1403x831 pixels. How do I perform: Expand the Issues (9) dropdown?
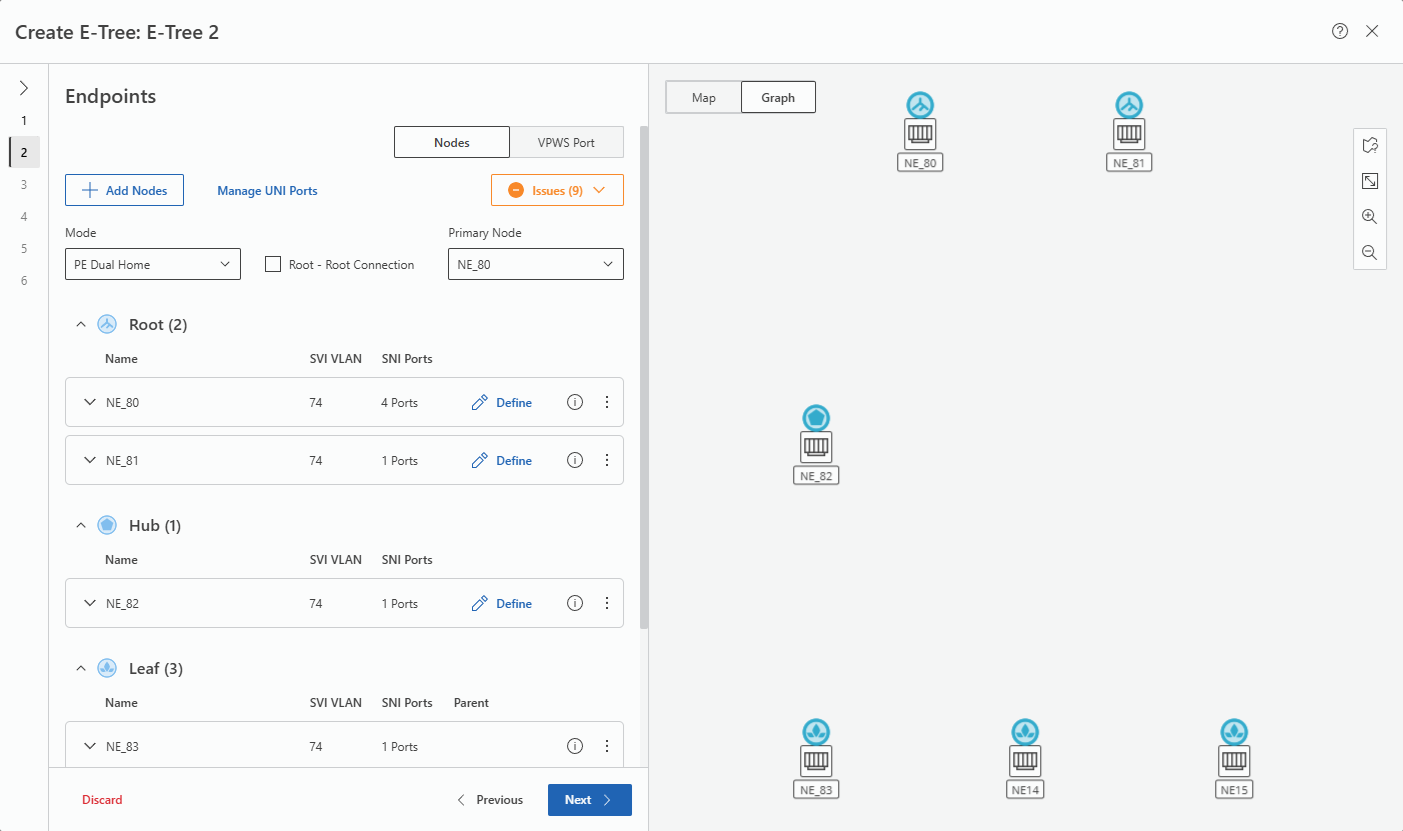coord(557,190)
